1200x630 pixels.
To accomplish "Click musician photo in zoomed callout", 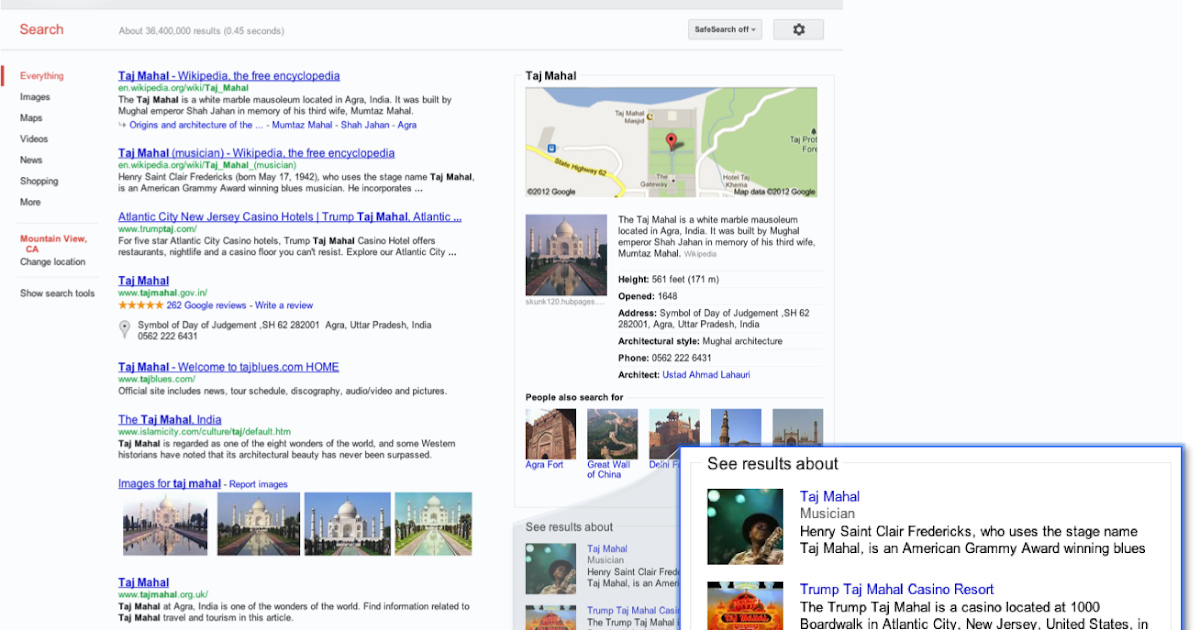I will [745, 527].
